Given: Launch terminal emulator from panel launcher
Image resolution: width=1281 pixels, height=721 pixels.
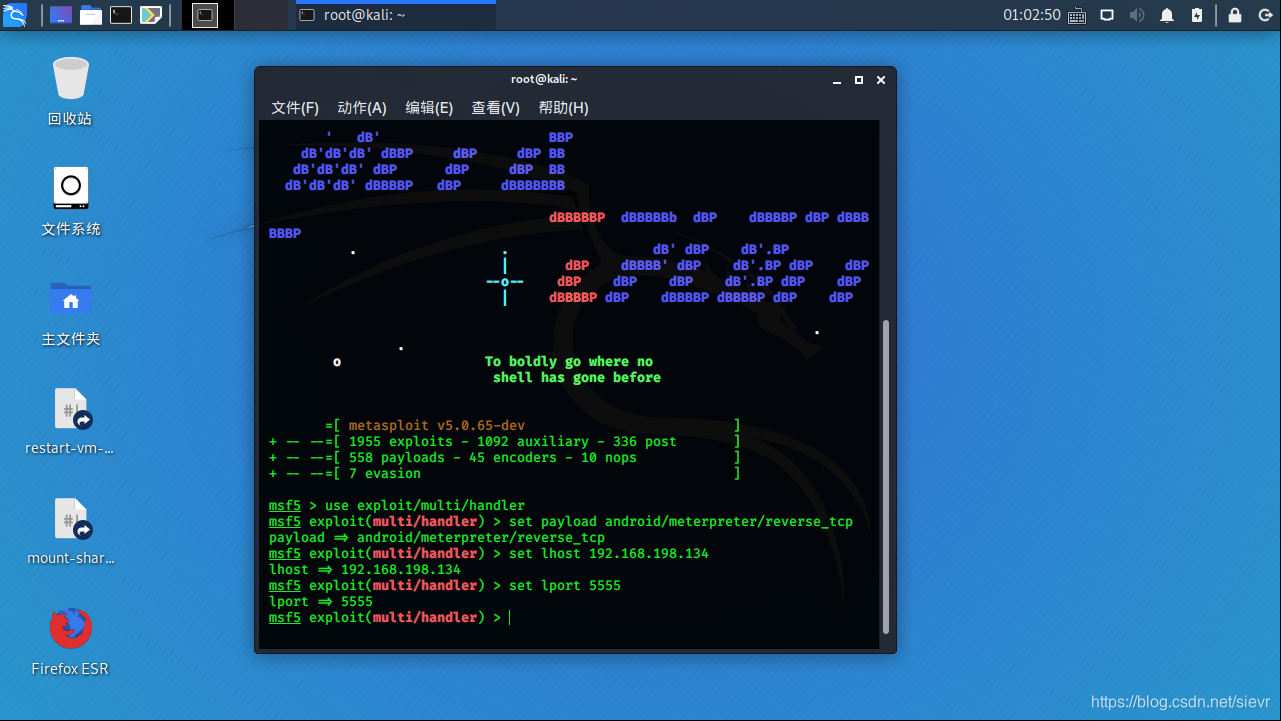Looking at the screenshot, I should (x=121, y=15).
